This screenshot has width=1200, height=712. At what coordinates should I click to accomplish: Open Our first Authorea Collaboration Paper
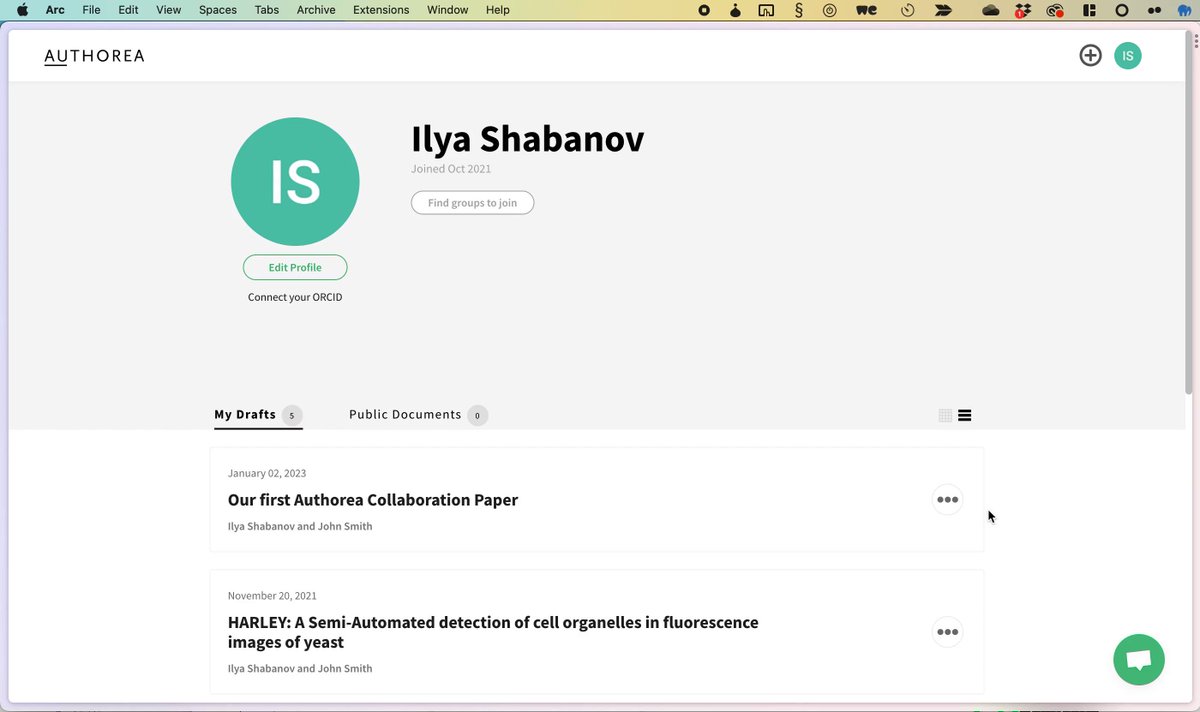(x=373, y=500)
